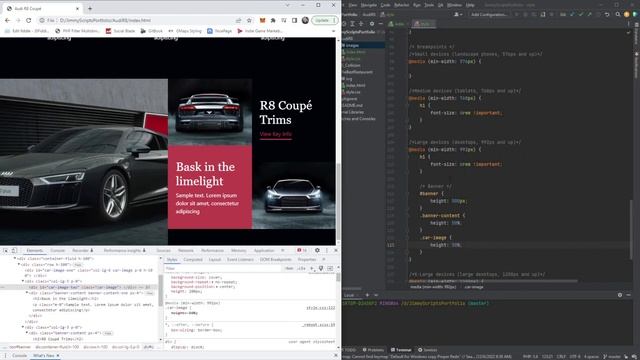Image resolution: width=640 pixels, height=360 pixels.
Task: Click the rear R8 car image
Action: [210, 112]
